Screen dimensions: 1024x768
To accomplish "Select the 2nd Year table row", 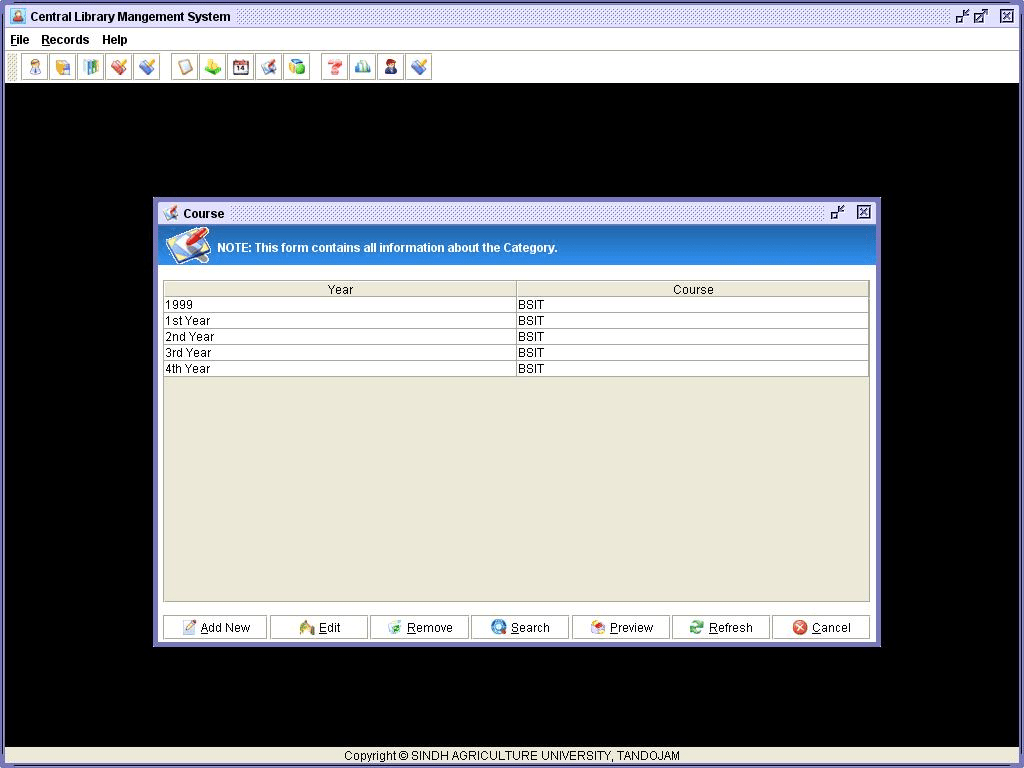I will (340, 337).
